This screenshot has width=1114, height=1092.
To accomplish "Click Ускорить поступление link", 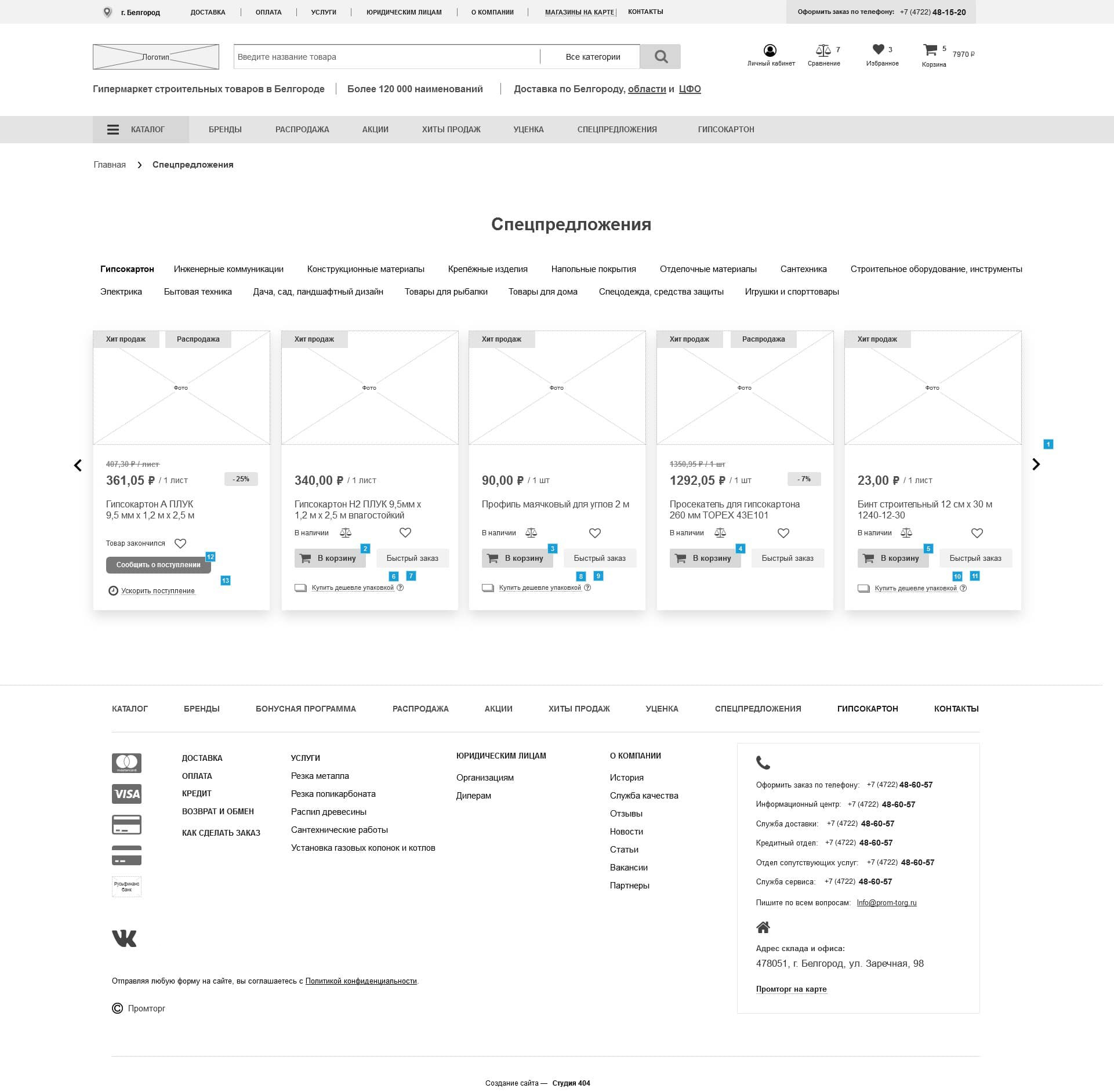I will (x=158, y=591).
